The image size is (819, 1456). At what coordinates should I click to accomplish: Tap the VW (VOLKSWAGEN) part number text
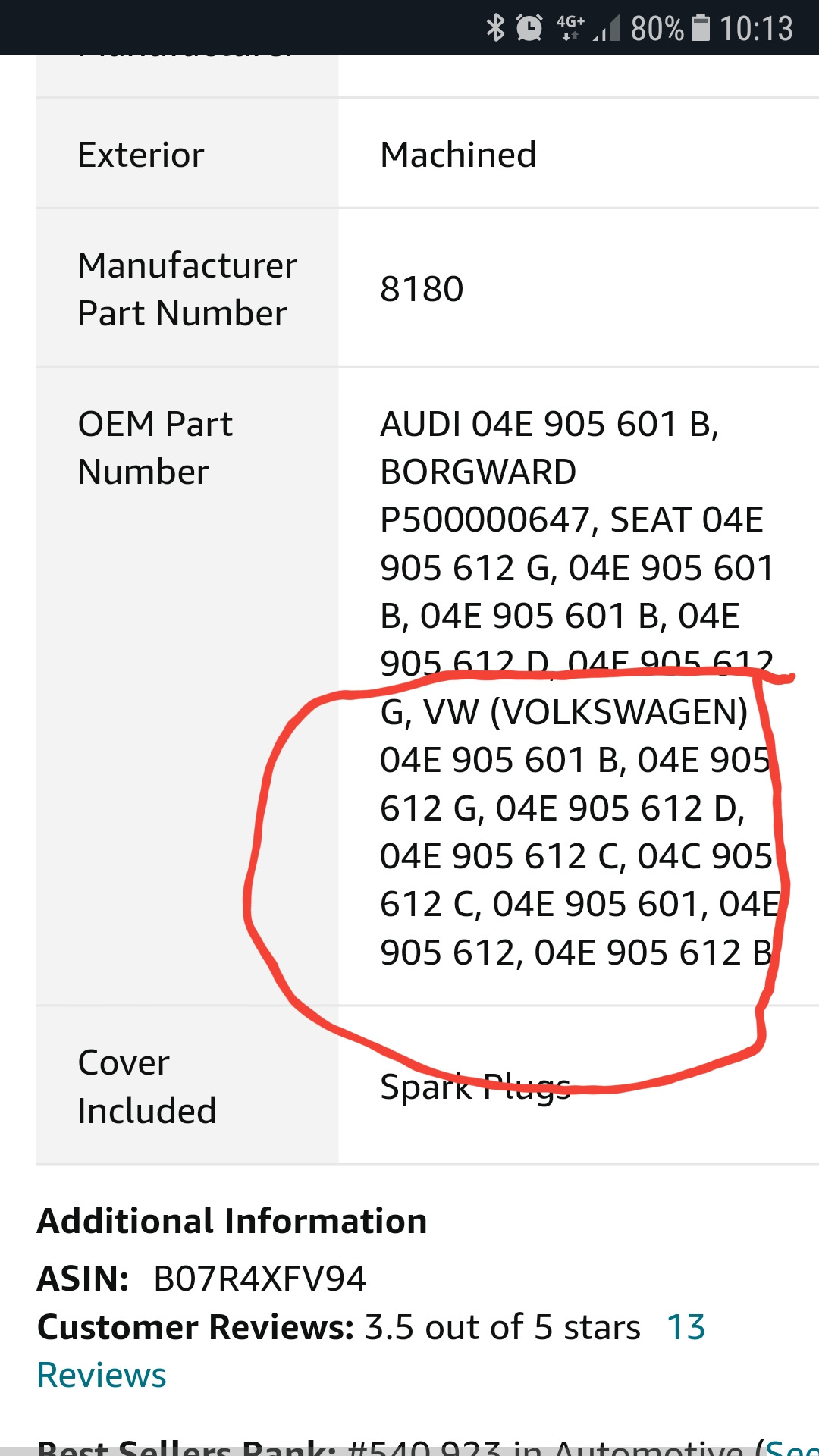click(588, 711)
